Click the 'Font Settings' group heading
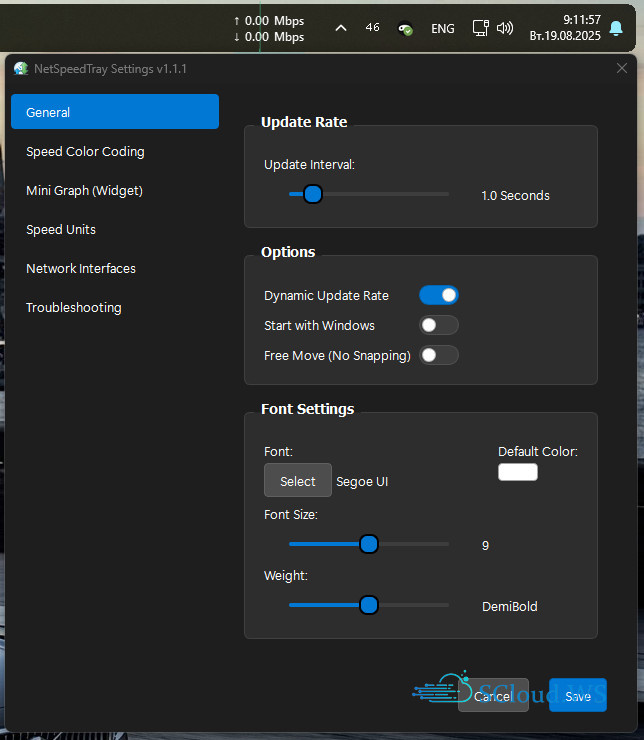 308,409
